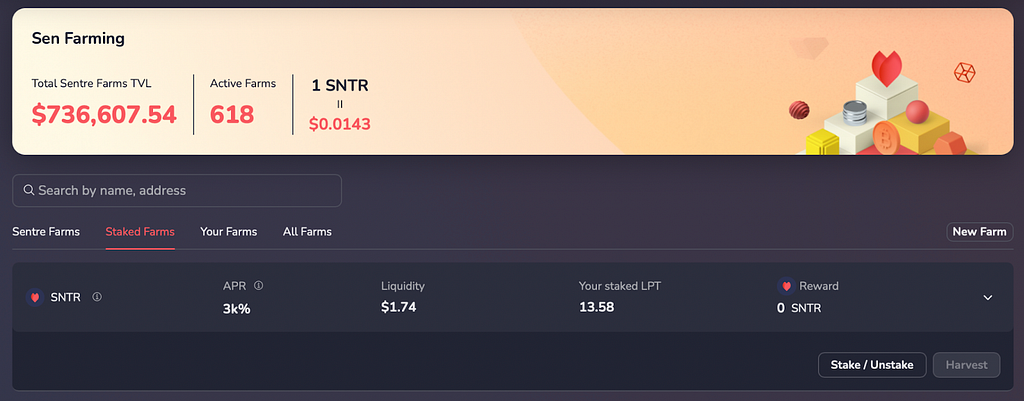Click the search magnifier icon

[x=29, y=190]
